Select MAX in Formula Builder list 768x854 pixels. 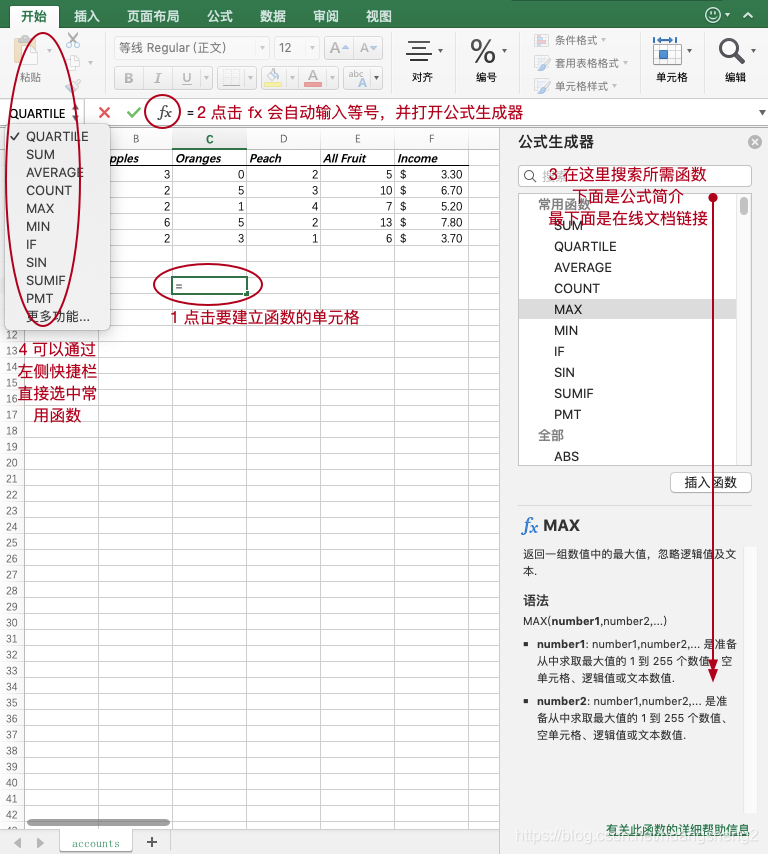point(627,309)
